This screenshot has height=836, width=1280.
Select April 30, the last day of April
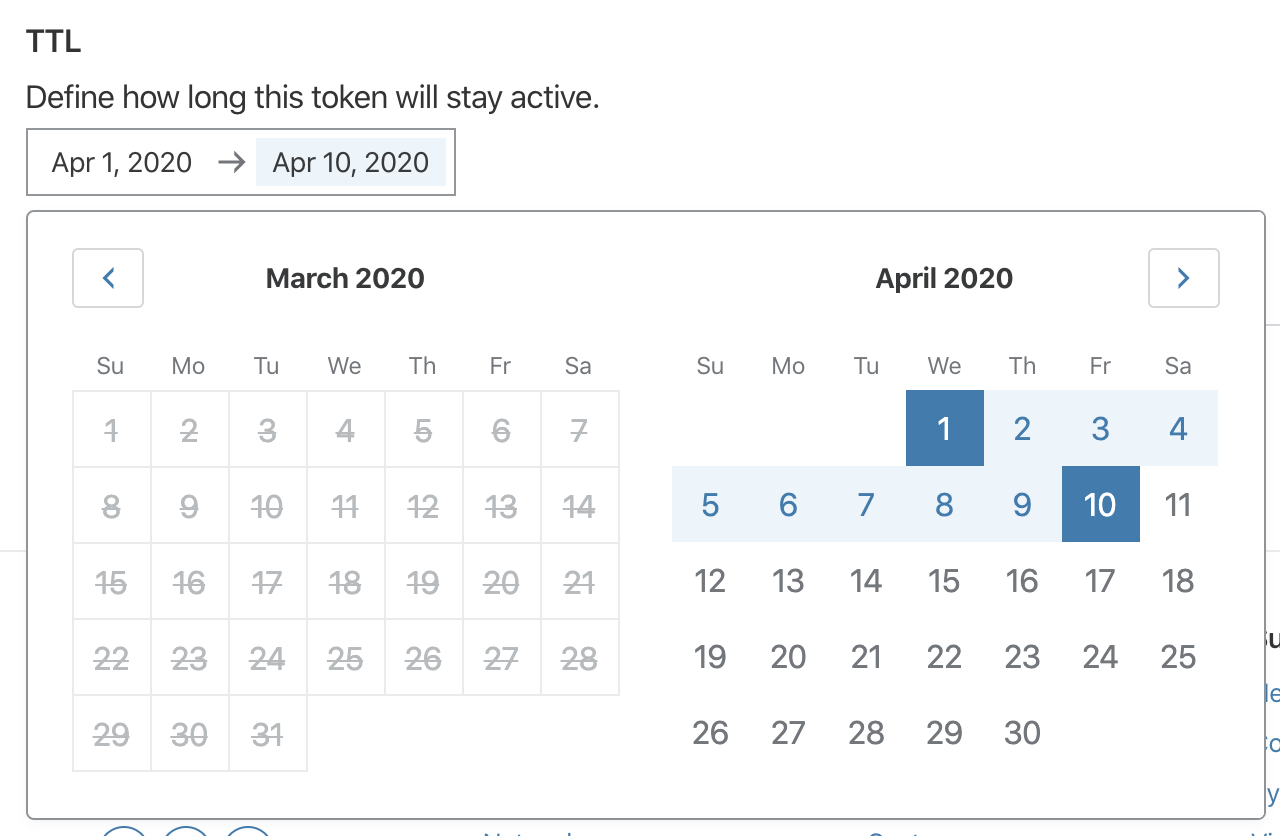tap(1022, 732)
